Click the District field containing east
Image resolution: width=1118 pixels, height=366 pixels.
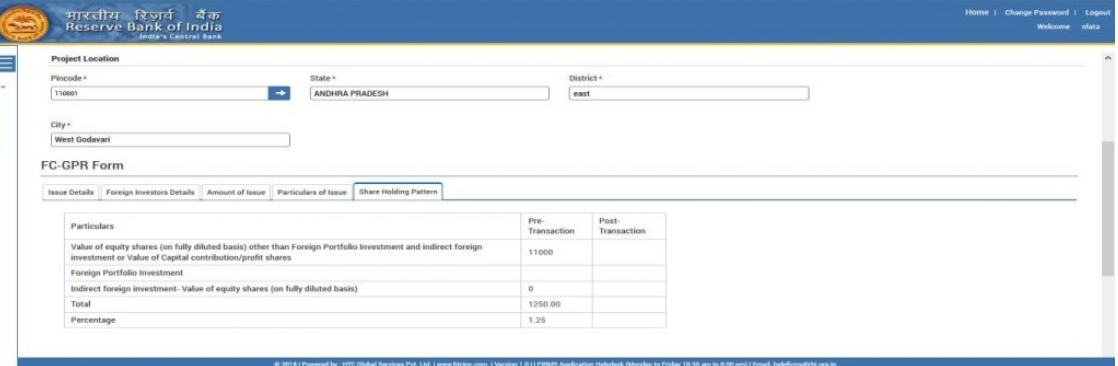tap(689, 93)
